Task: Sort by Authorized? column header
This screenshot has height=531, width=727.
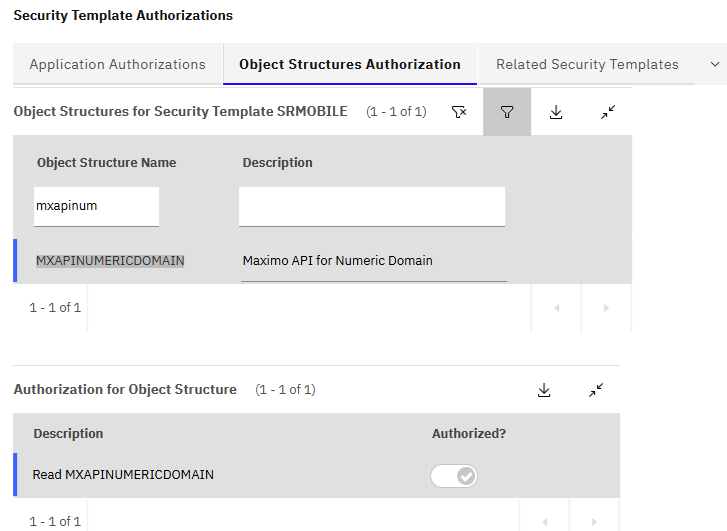Action: (x=469, y=434)
